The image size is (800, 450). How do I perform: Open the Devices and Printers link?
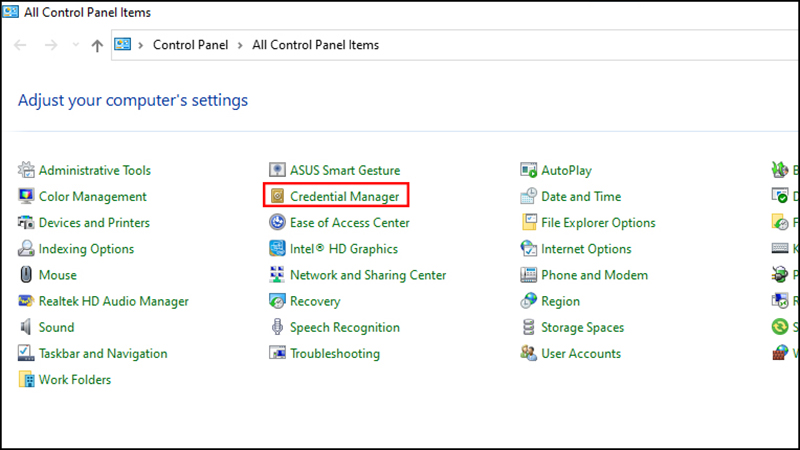(94, 222)
